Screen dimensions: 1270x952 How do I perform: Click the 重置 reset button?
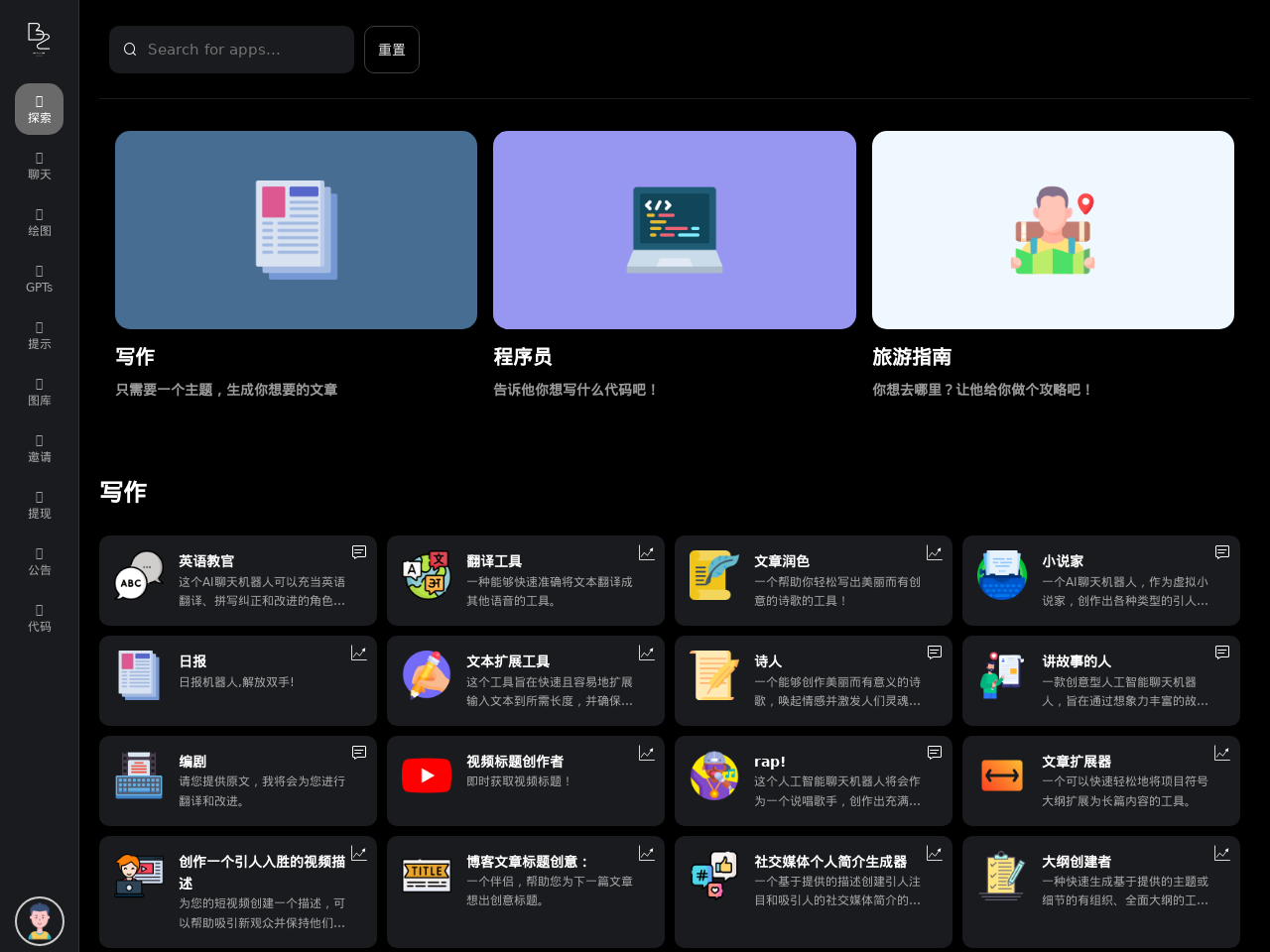392,49
